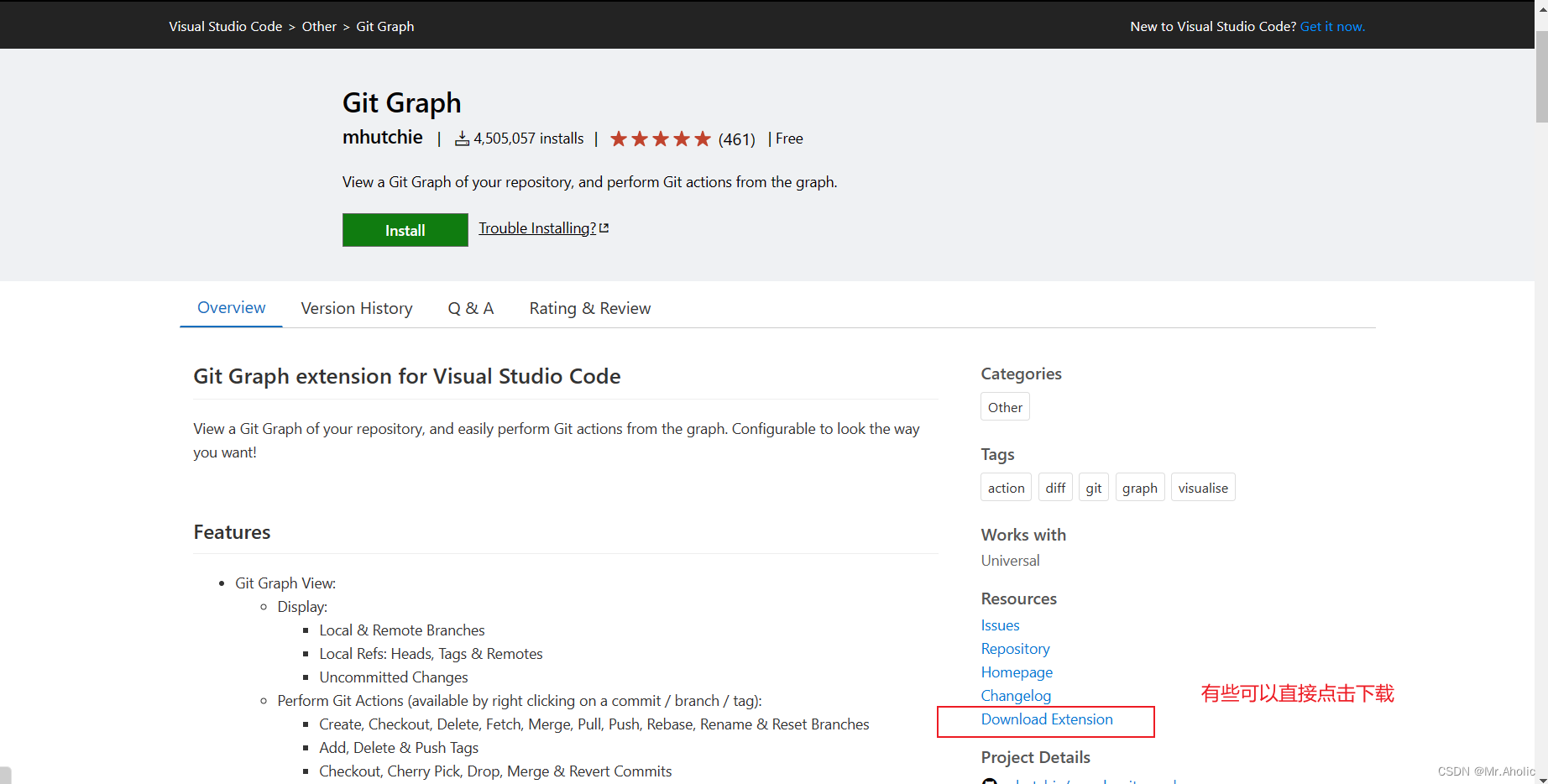
Task: Open the Version History tab
Action: pyautogui.click(x=357, y=308)
